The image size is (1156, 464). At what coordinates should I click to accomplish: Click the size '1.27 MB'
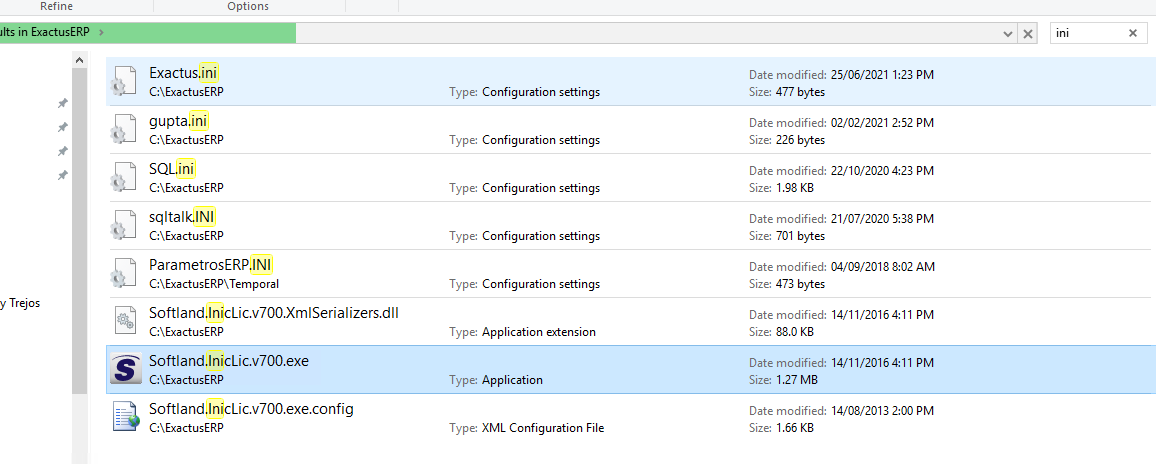click(x=796, y=380)
